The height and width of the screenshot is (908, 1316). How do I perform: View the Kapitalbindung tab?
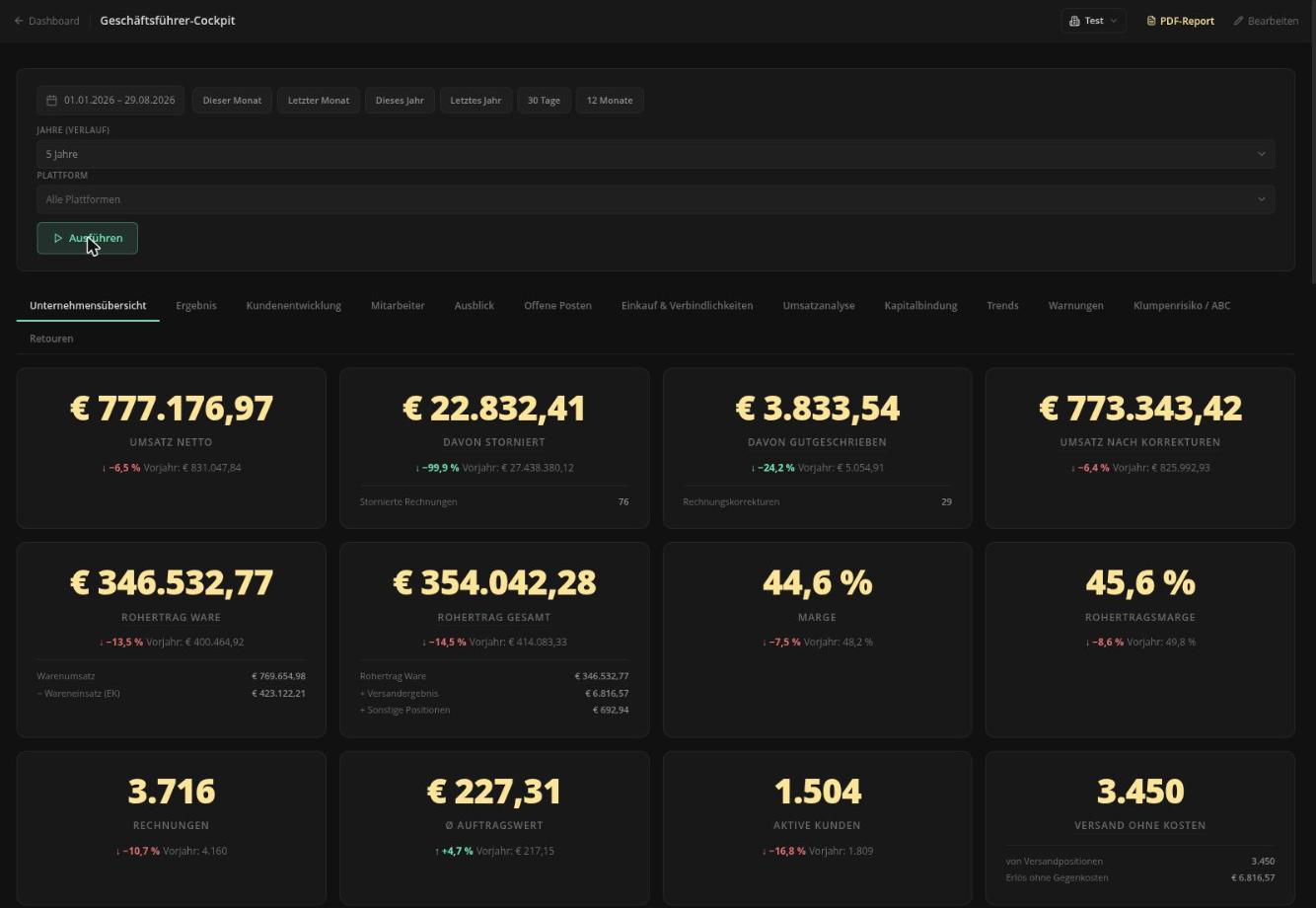[920, 306]
